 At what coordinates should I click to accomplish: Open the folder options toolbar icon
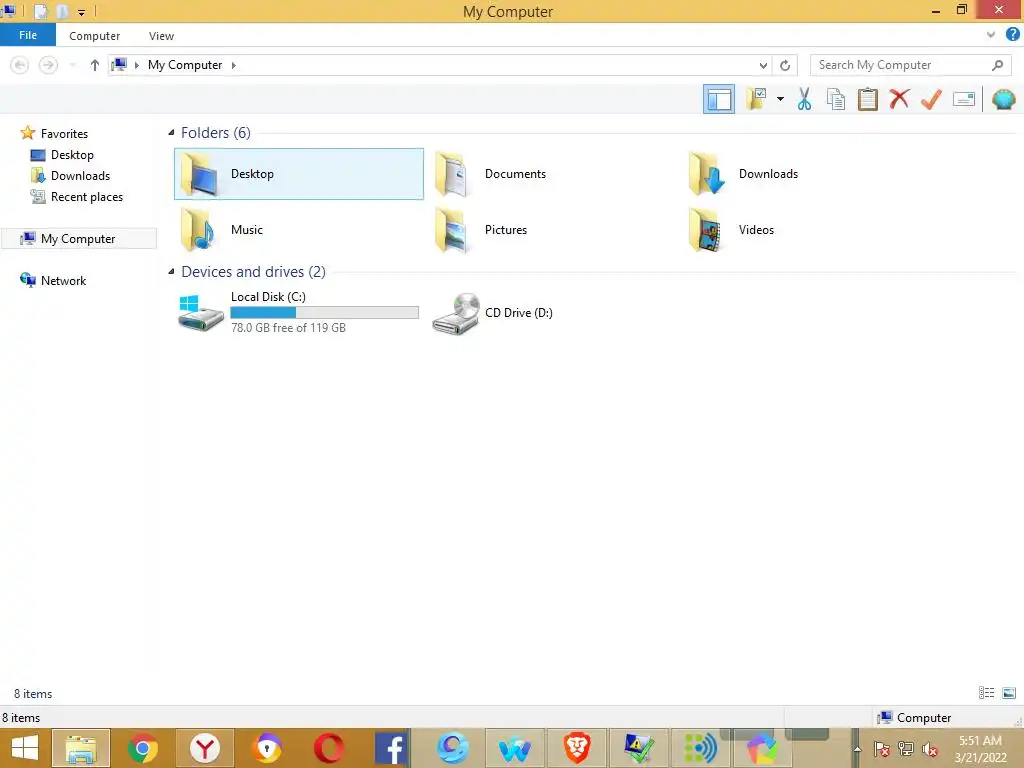(x=756, y=99)
